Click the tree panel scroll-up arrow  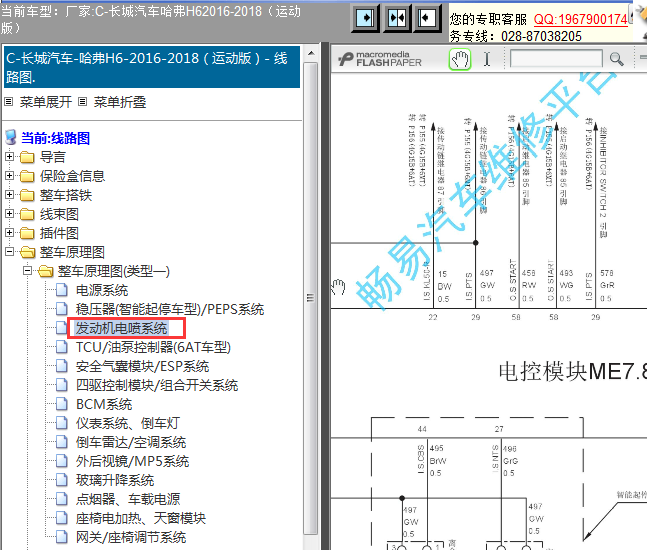(311, 53)
